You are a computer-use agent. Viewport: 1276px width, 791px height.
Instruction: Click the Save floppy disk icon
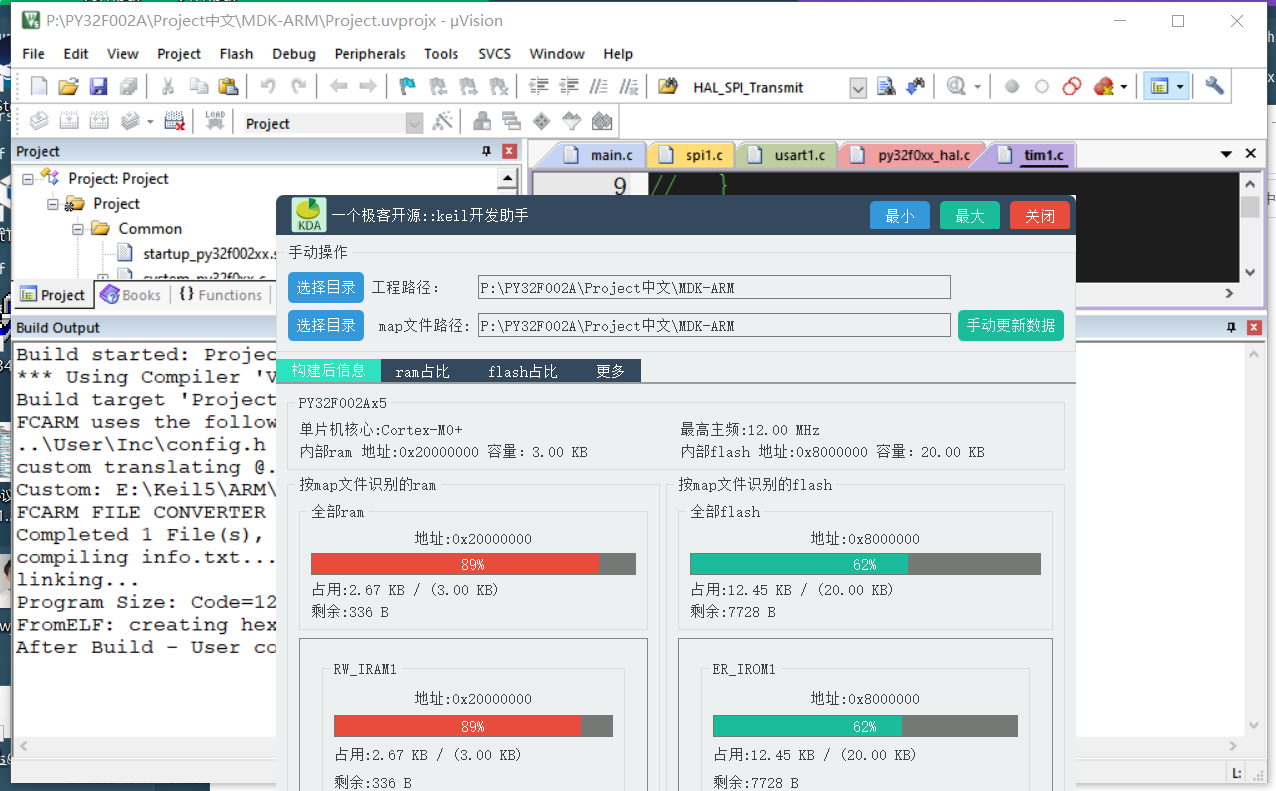[98, 87]
